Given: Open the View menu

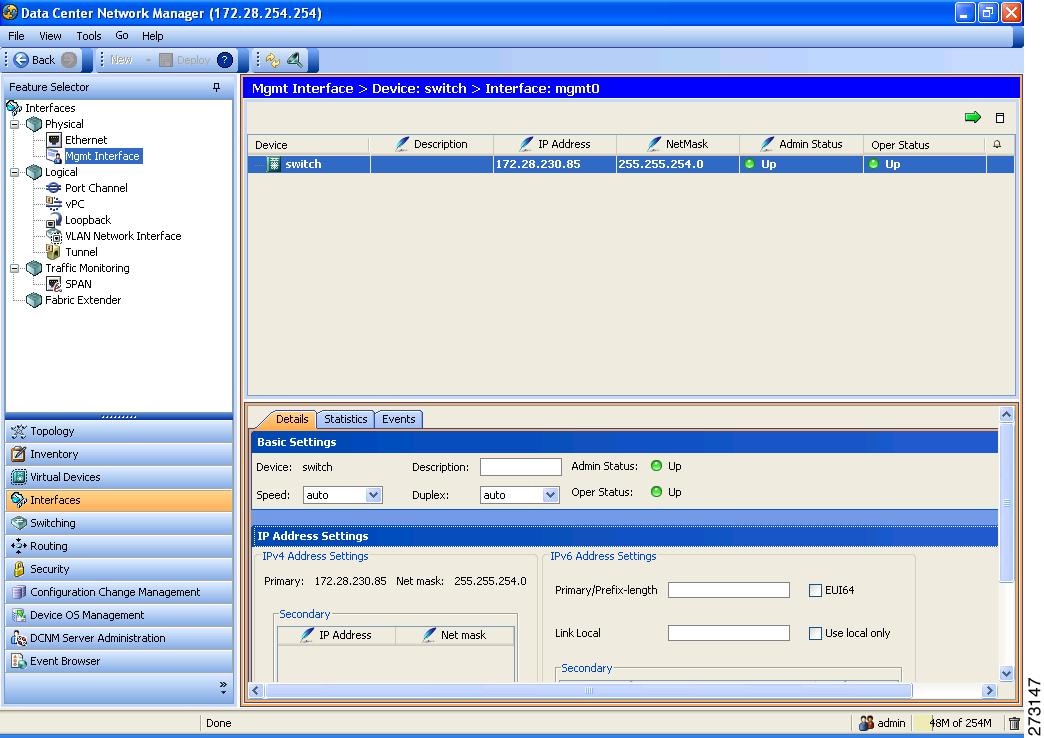Looking at the screenshot, I should pyautogui.click(x=50, y=36).
